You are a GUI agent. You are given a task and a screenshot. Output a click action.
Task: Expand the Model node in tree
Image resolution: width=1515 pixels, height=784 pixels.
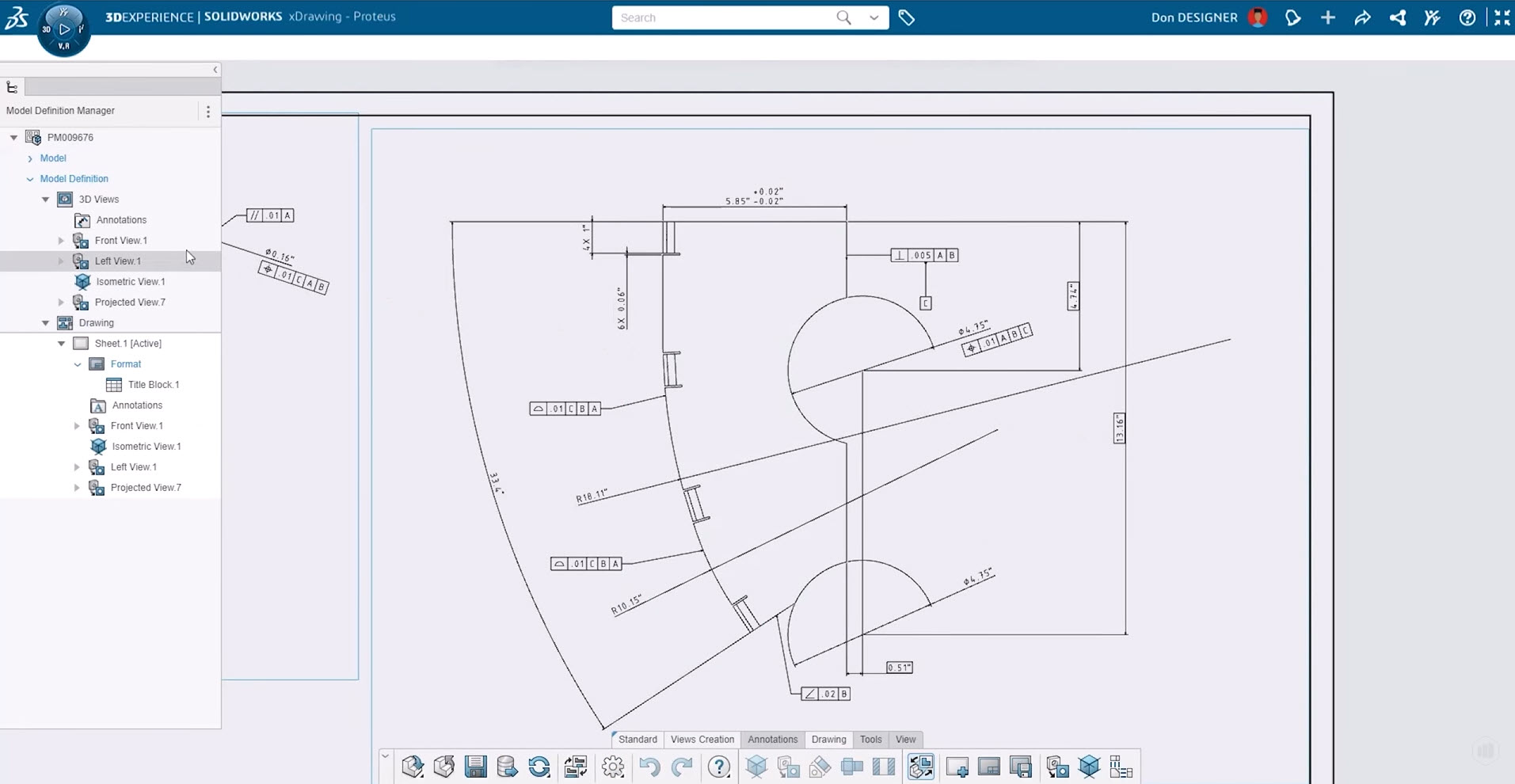[x=30, y=158]
